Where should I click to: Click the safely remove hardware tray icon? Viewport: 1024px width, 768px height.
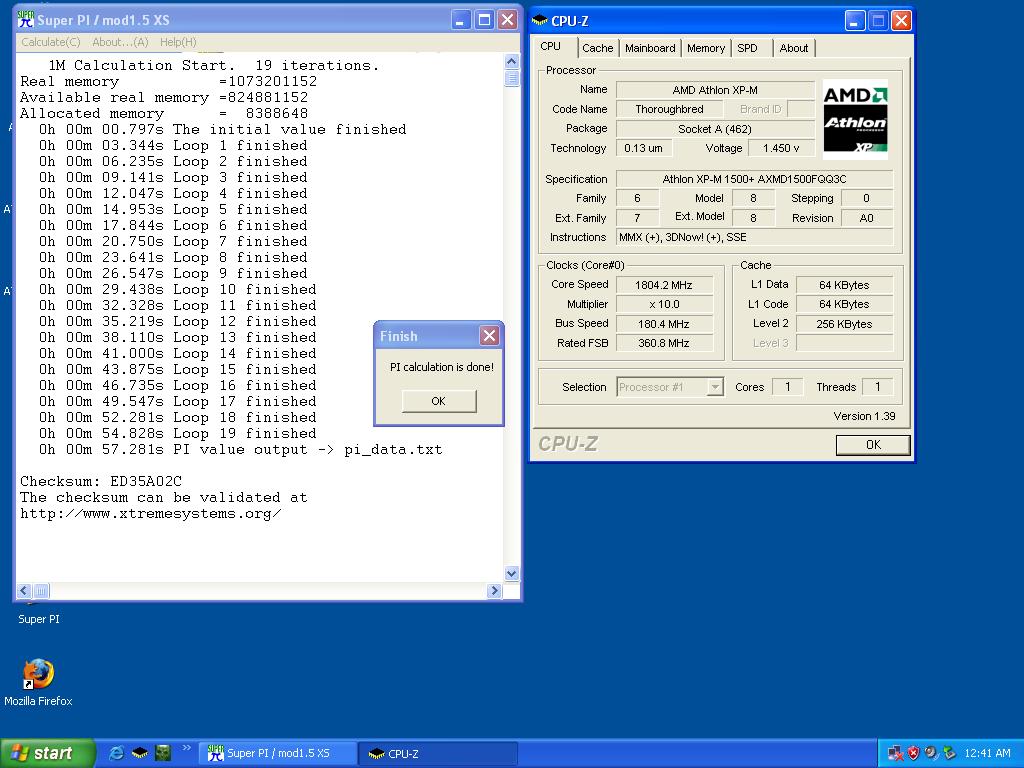coord(949,753)
